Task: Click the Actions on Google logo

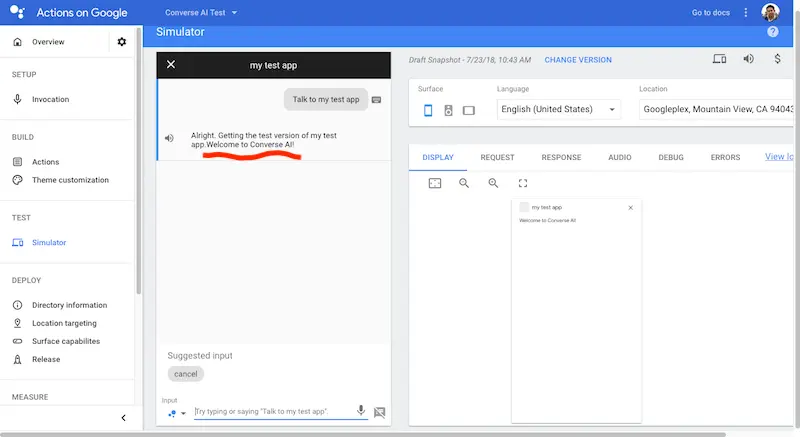Action: pos(17,12)
